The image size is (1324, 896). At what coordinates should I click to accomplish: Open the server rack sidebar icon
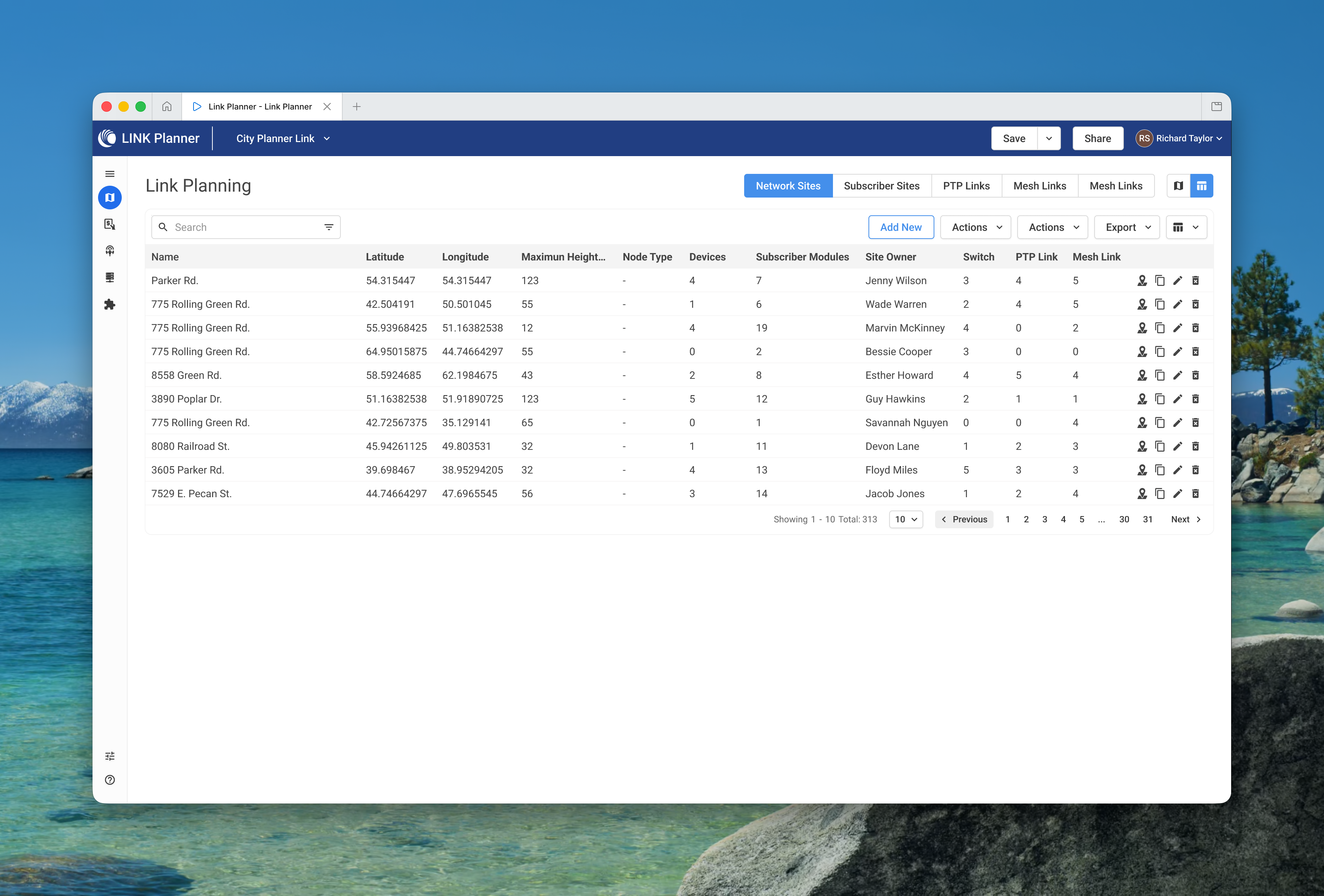click(x=110, y=277)
